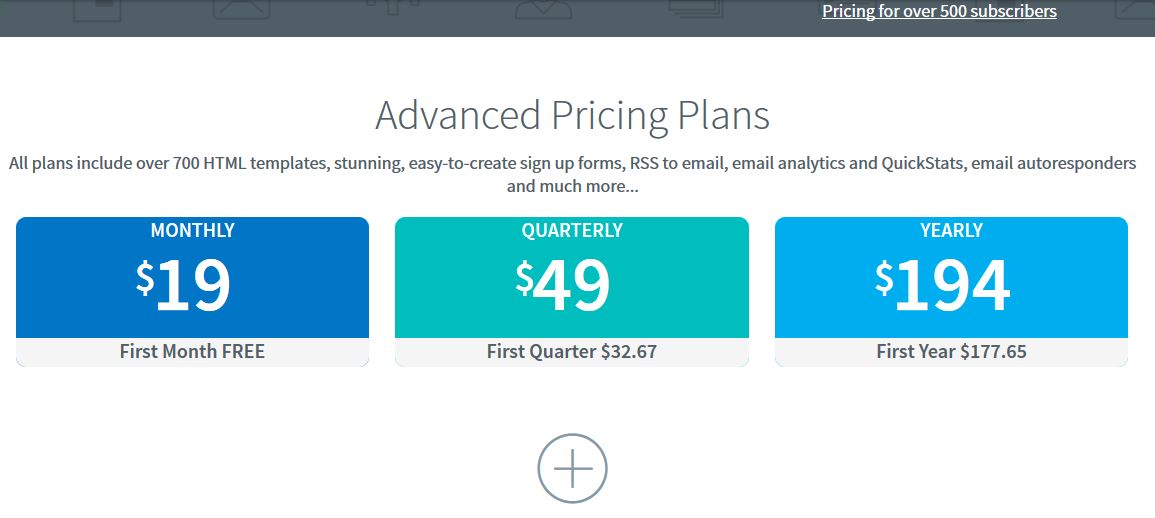Click the faint stacked pages icon in the banner
Viewport: 1155px width, 518px height.
[x=696, y=9]
